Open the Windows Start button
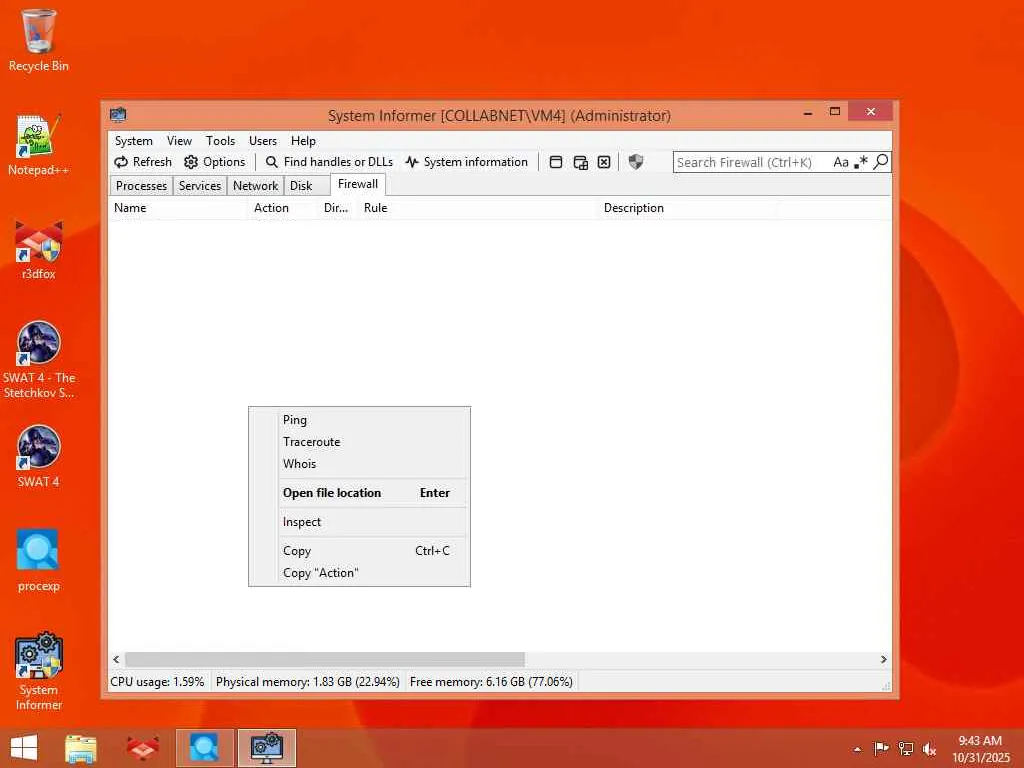Viewport: 1024px width, 768px height. tap(24, 748)
